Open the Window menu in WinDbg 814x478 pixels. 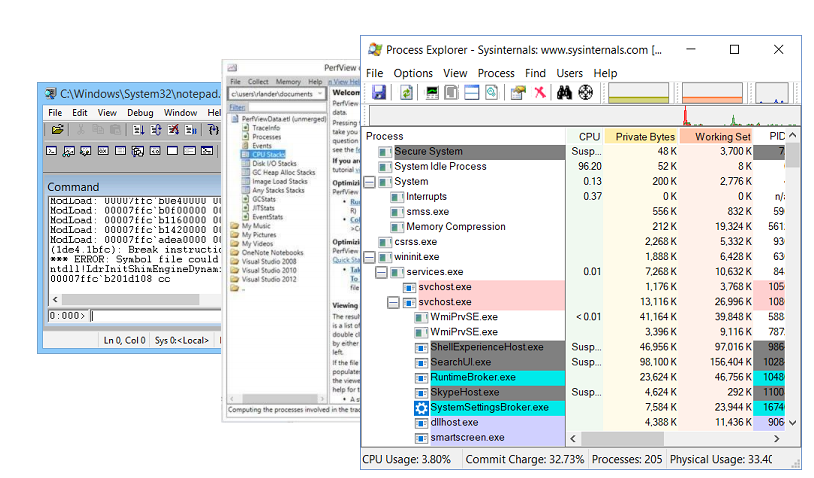(180, 113)
